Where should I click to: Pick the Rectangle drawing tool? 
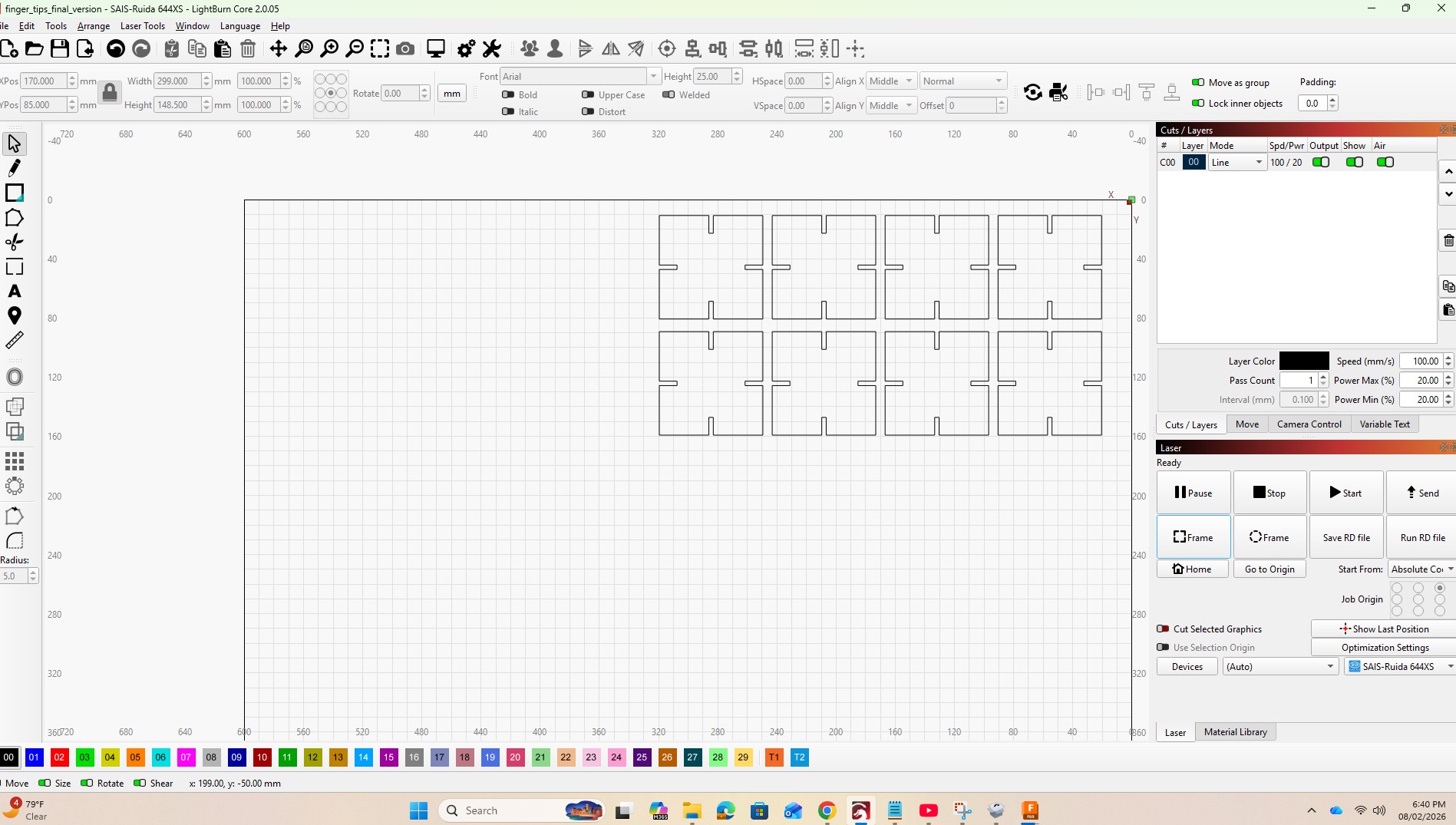tap(15, 193)
